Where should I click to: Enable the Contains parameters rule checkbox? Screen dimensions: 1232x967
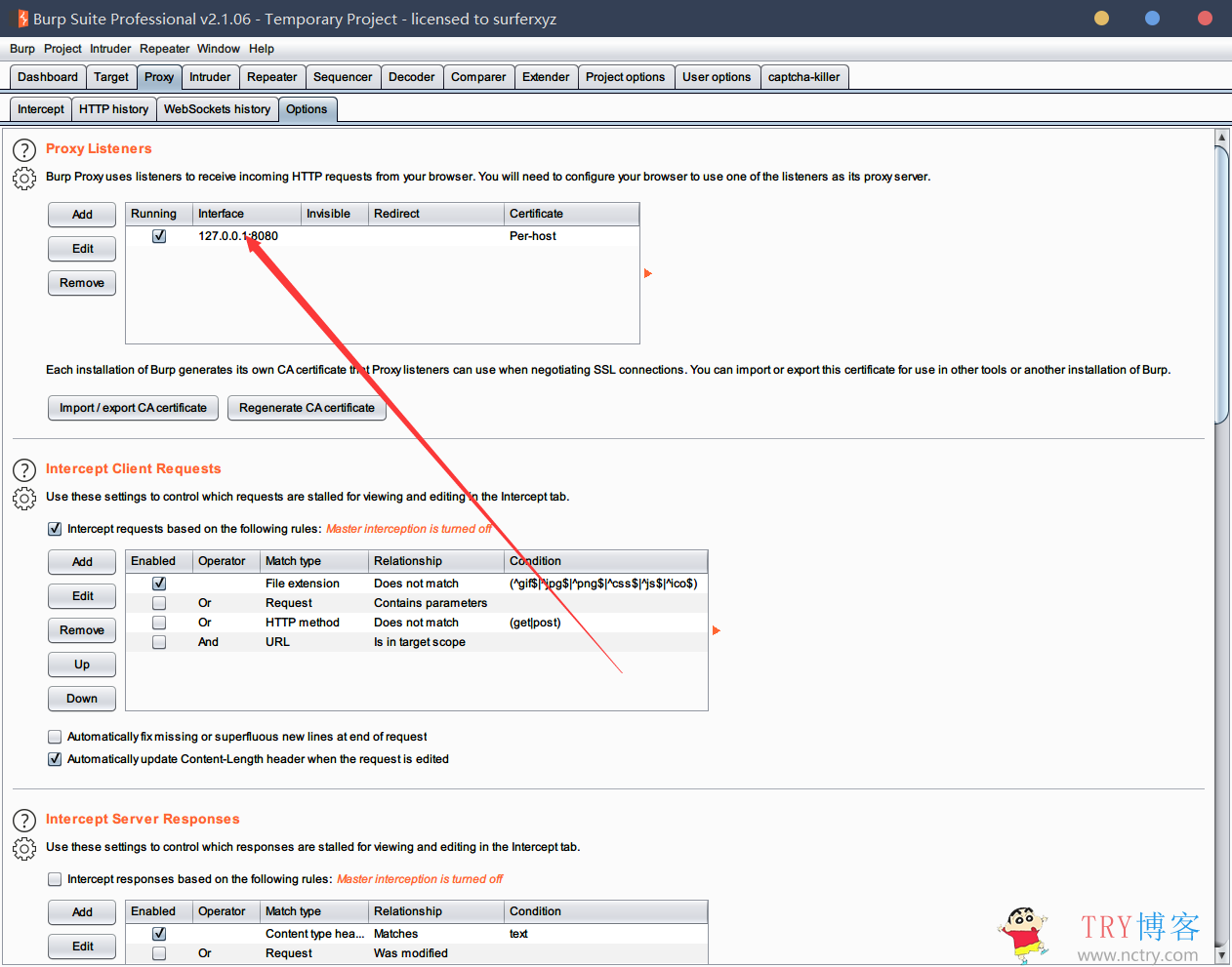pyautogui.click(x=159, y=603)
